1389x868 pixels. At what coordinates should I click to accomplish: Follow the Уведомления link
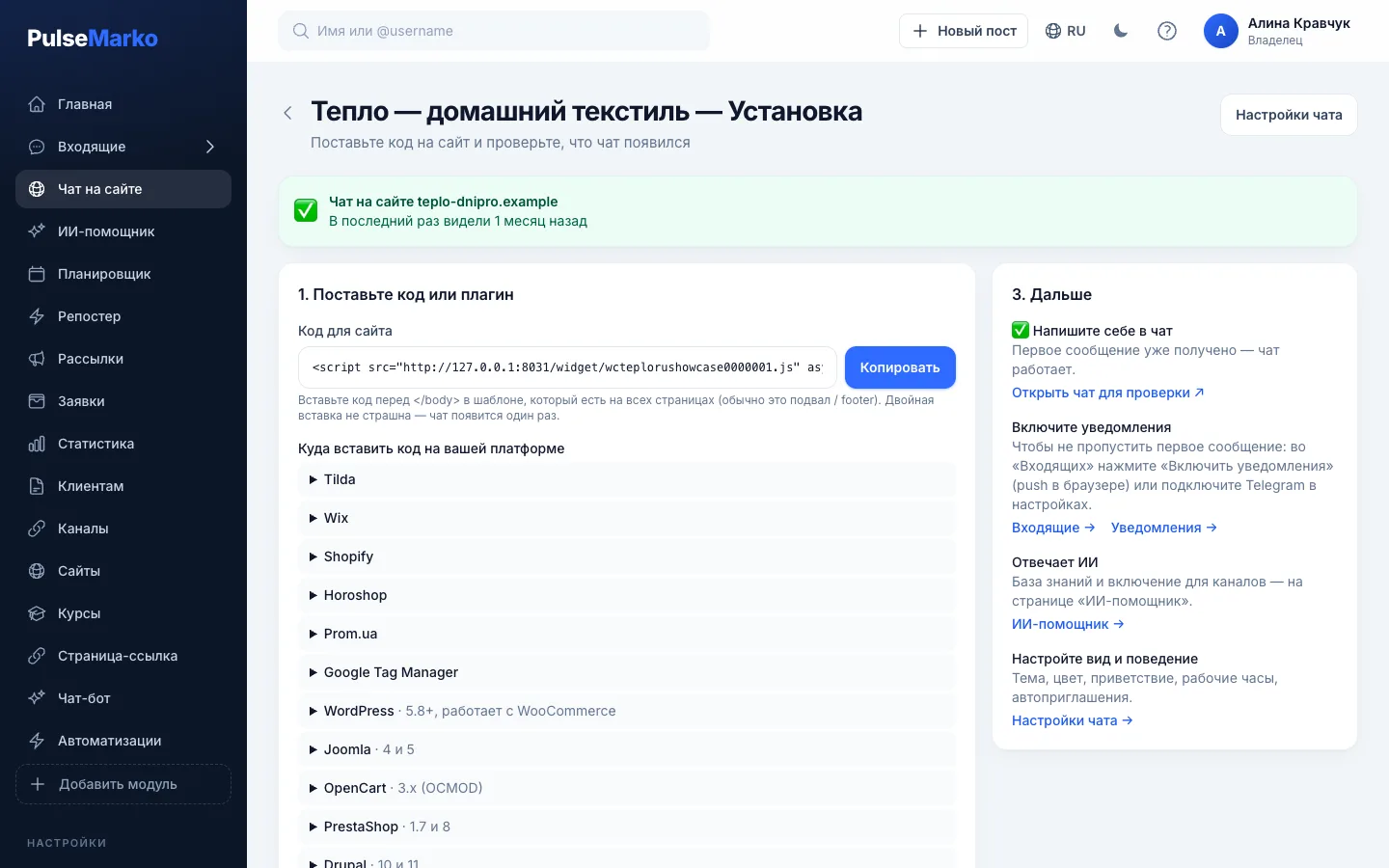tap(1164, 528)
